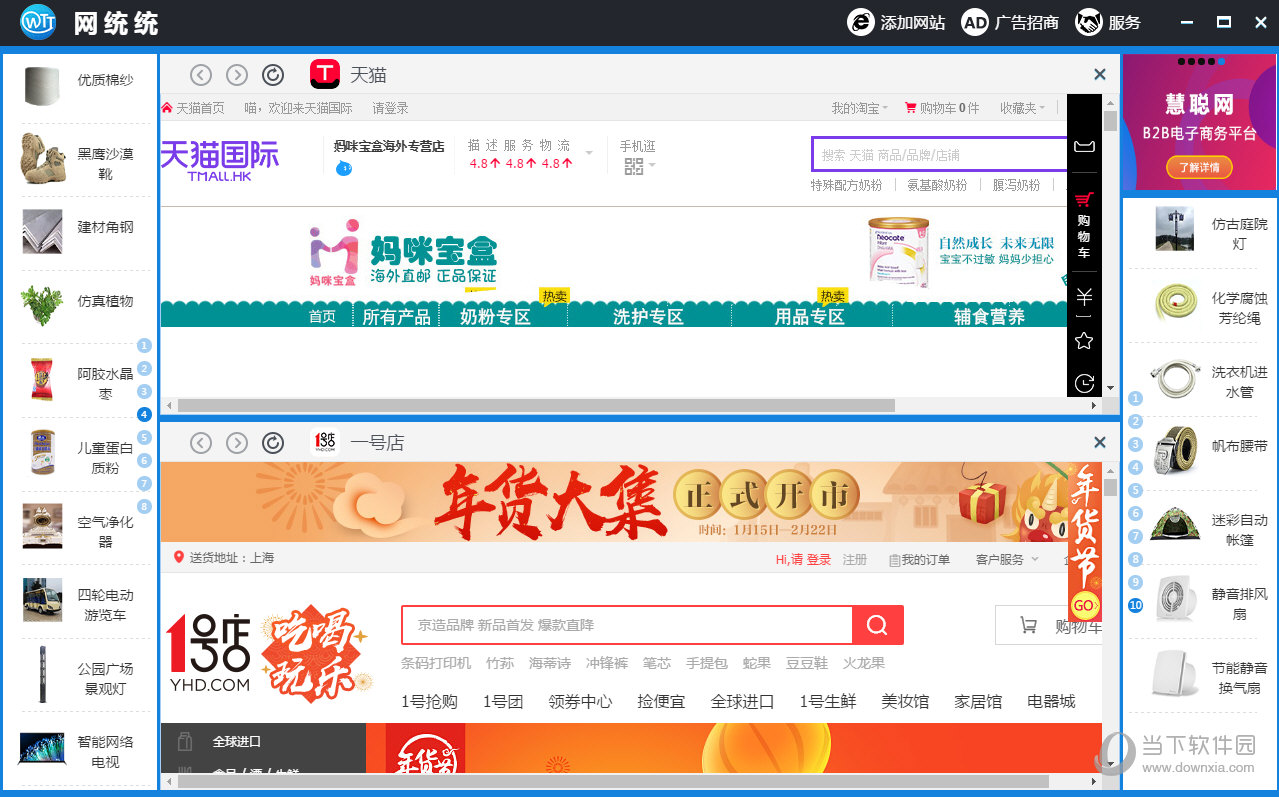Click the star favorites icon in Tmall sidebar
The image size is (1279, 797).
[1084, 341]
